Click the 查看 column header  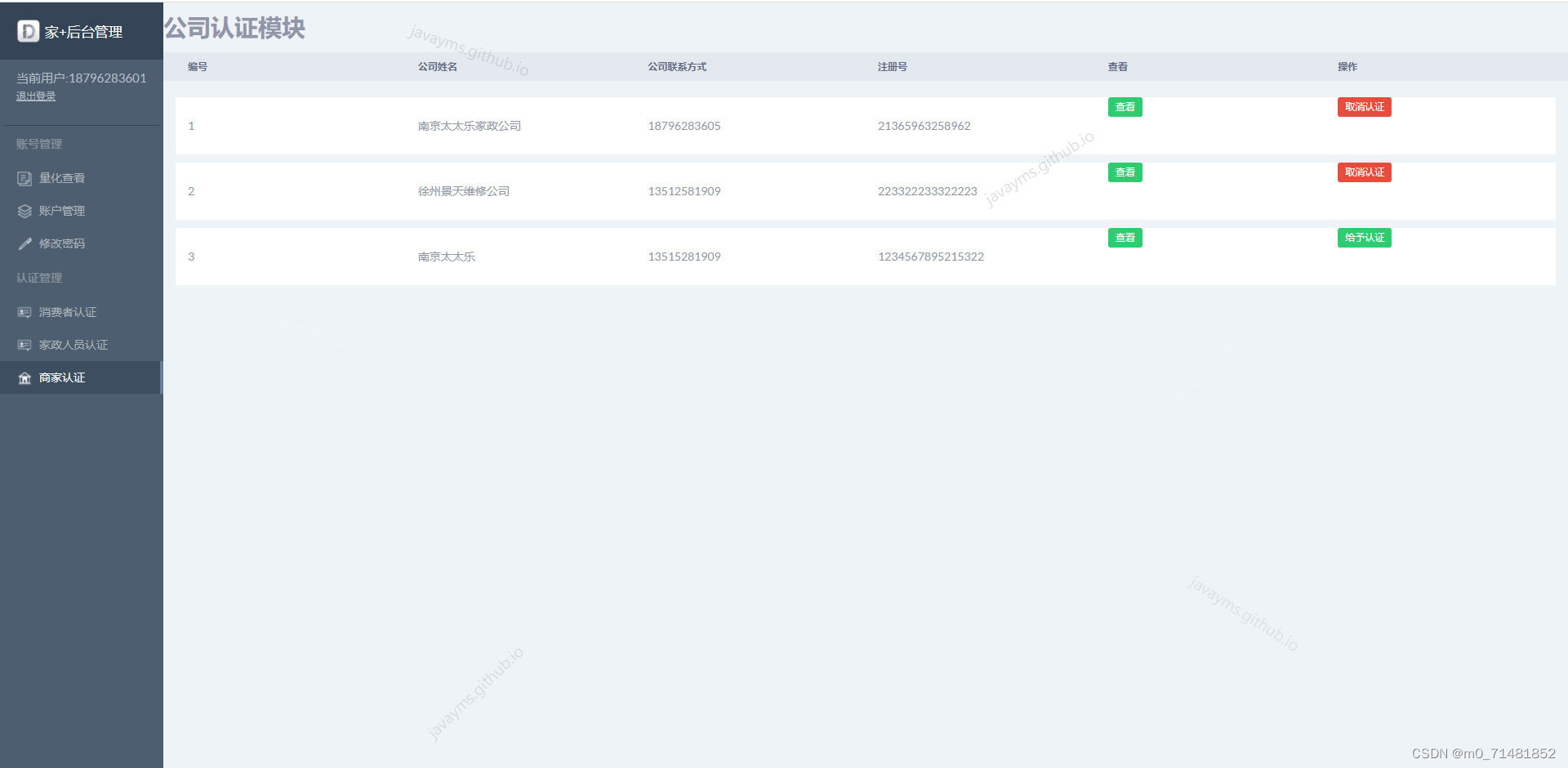[1117, 67]
